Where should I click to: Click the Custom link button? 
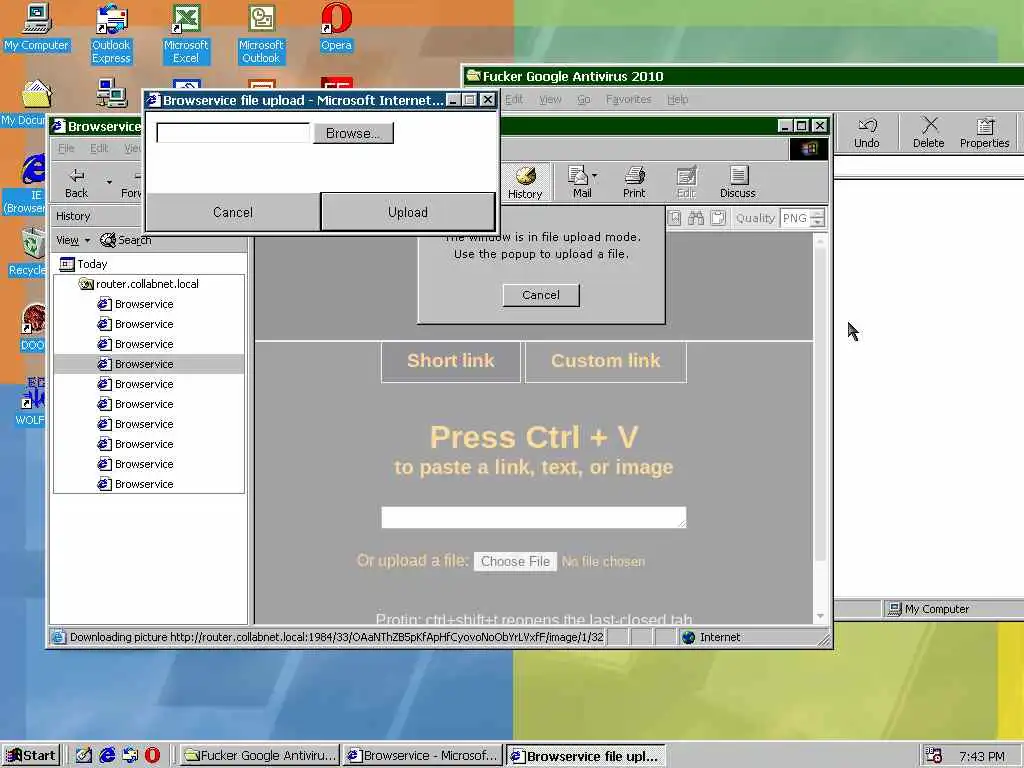pos(606,361)
